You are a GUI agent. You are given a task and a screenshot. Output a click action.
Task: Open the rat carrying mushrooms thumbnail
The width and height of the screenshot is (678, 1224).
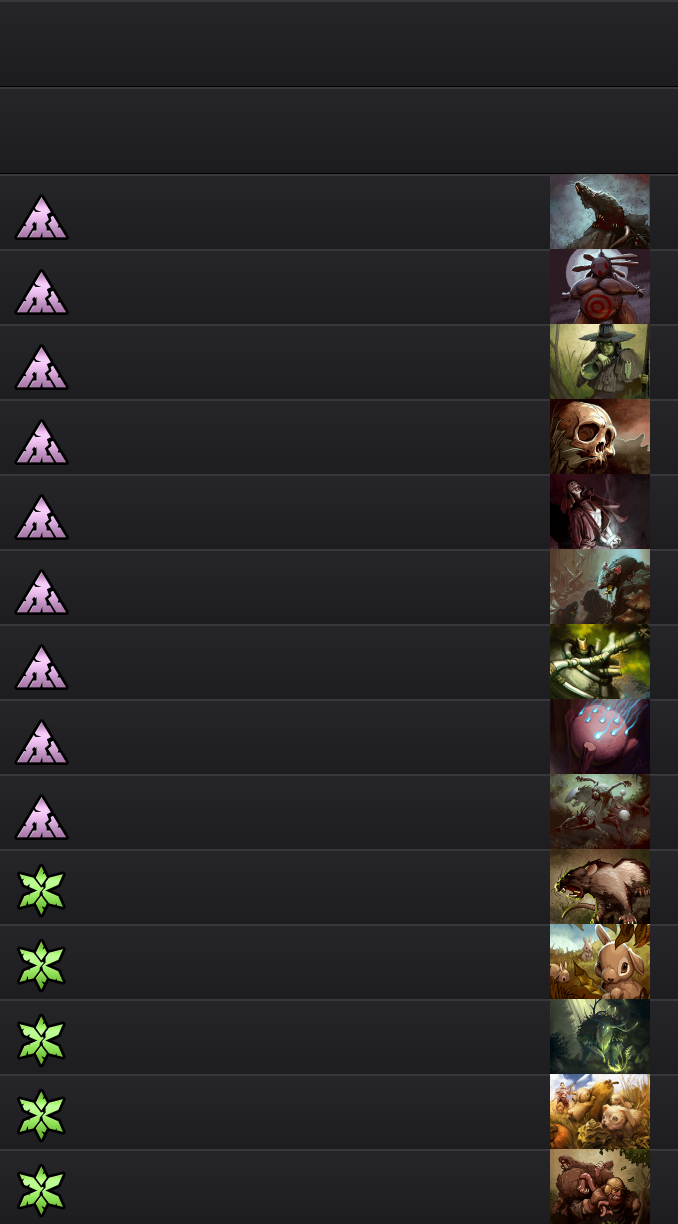pyautogui.click(x=600, y=587)
